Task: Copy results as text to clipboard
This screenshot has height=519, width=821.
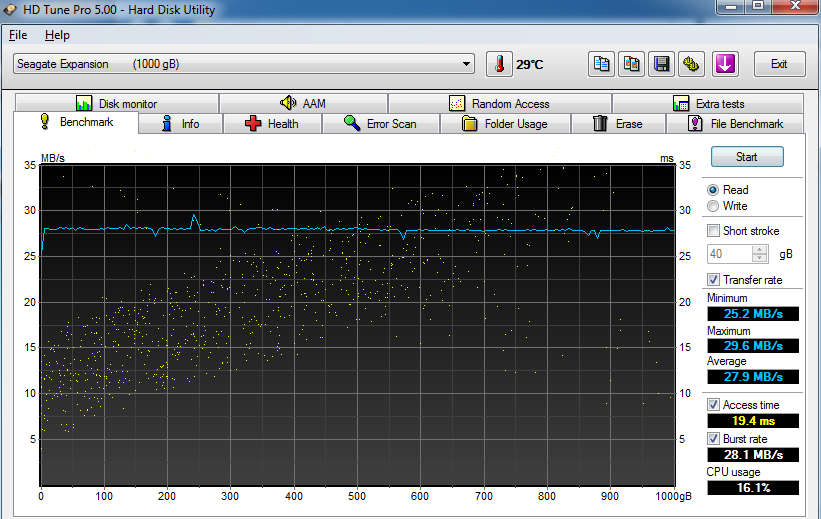Action: click(601, 64)
